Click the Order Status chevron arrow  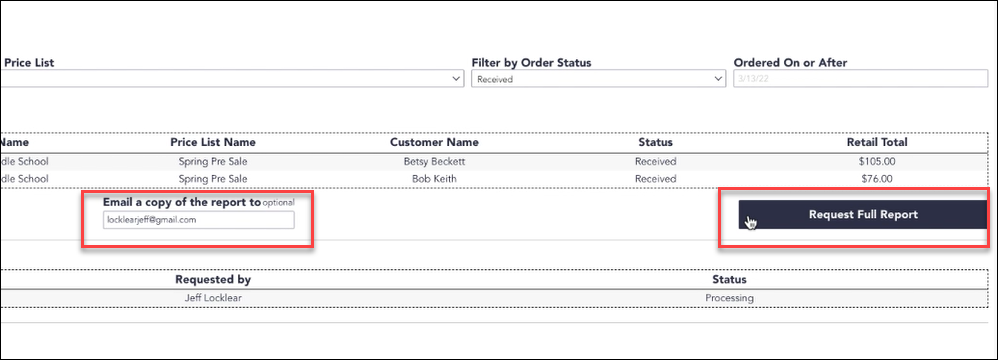point(718,79)
